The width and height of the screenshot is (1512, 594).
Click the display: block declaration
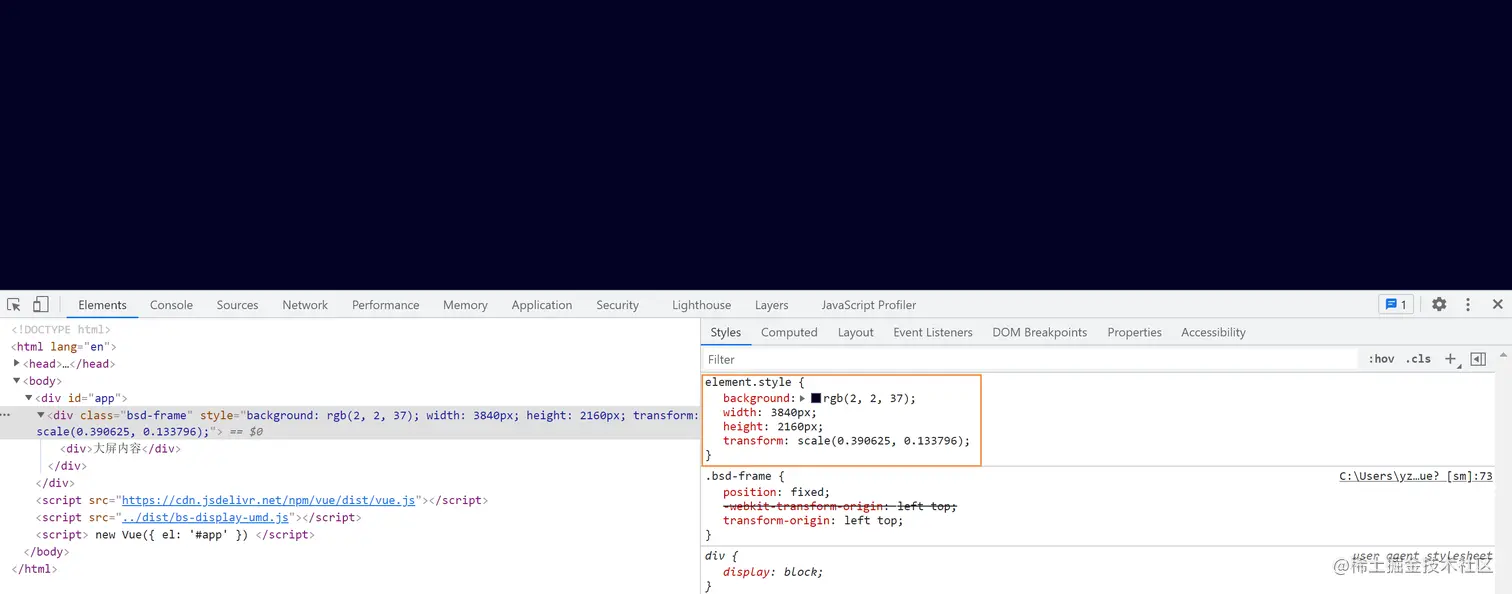773,572
